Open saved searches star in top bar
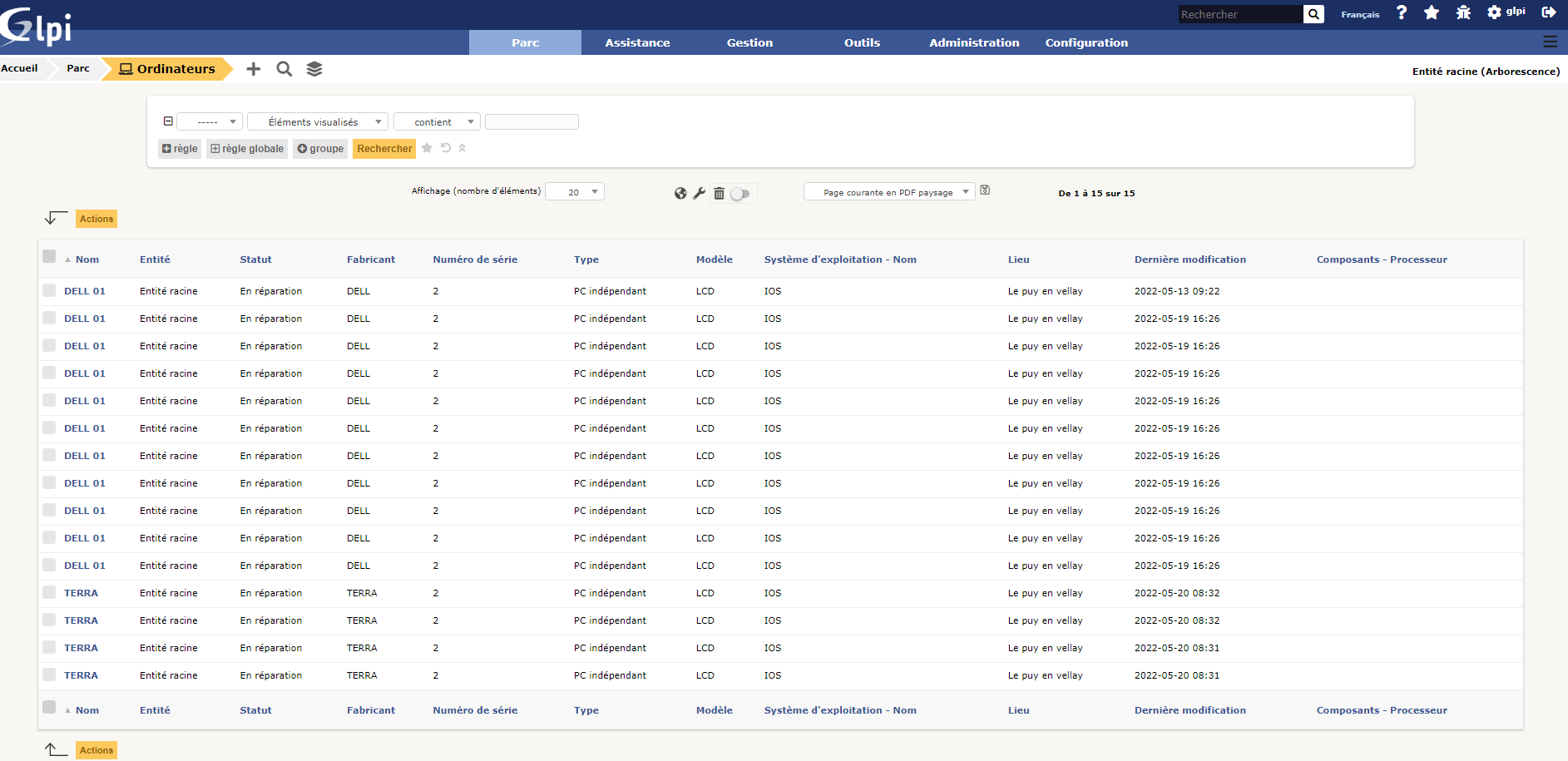This screenshot has height=761, width=1568. [x=1432, y=12]
